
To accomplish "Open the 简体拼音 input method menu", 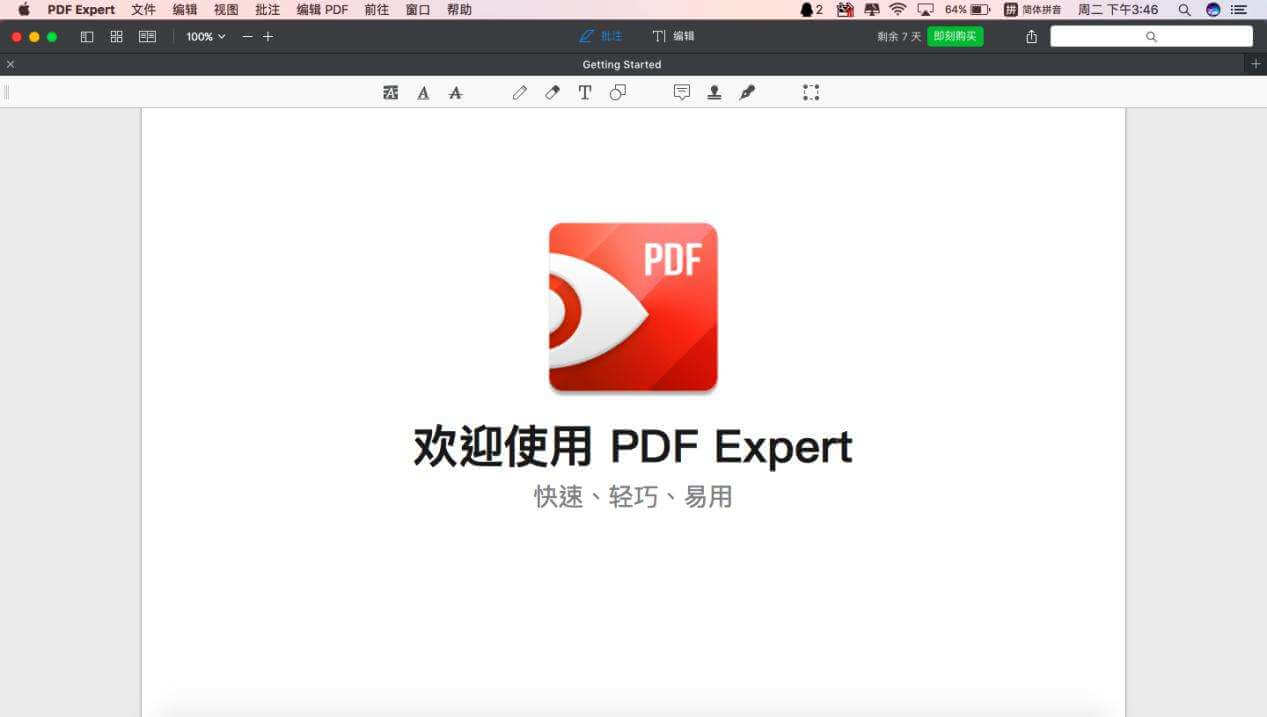I will click(1033, 9).
